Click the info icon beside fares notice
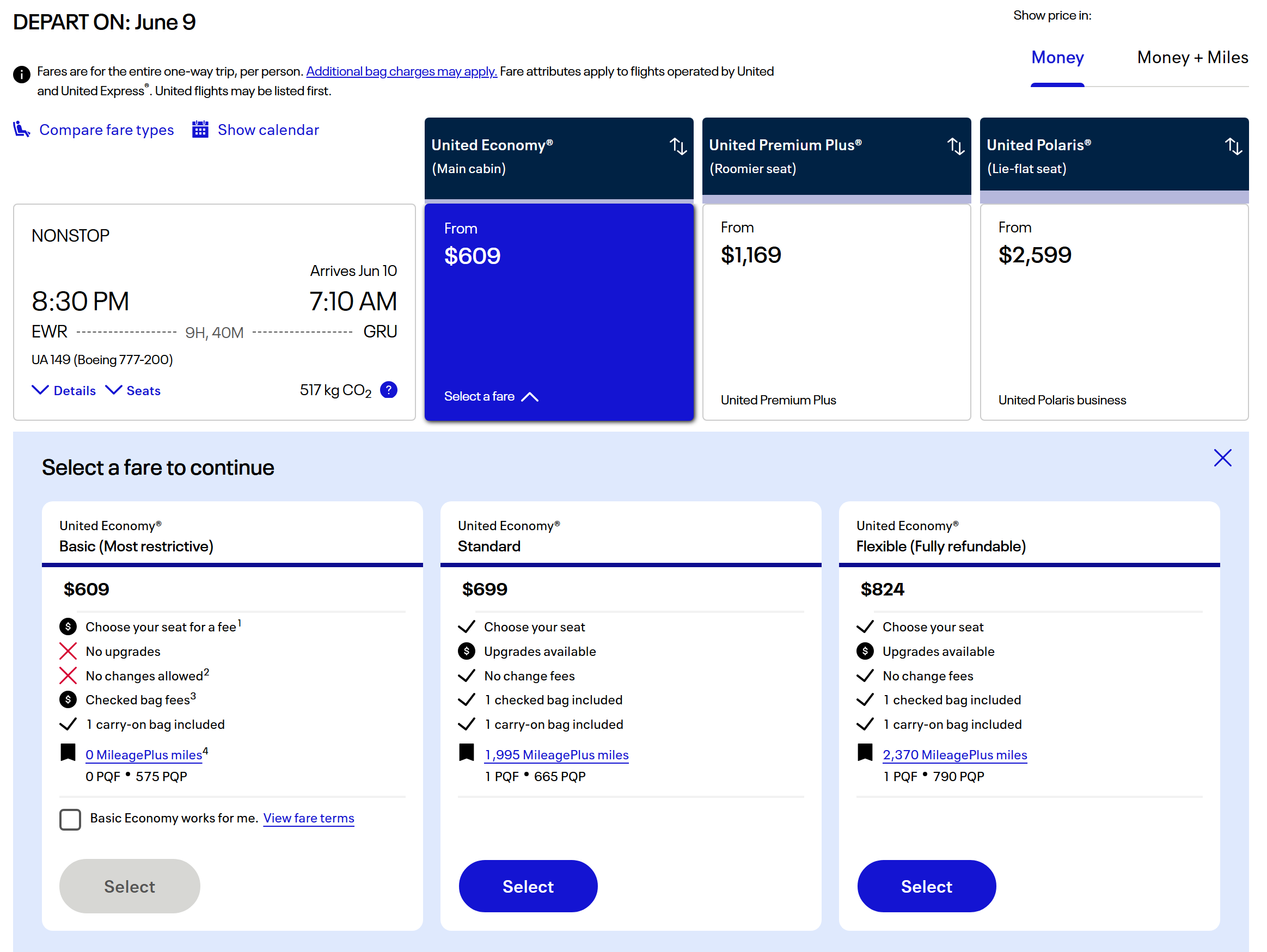This screenshot has width=1267, height=952. (22, 74)
